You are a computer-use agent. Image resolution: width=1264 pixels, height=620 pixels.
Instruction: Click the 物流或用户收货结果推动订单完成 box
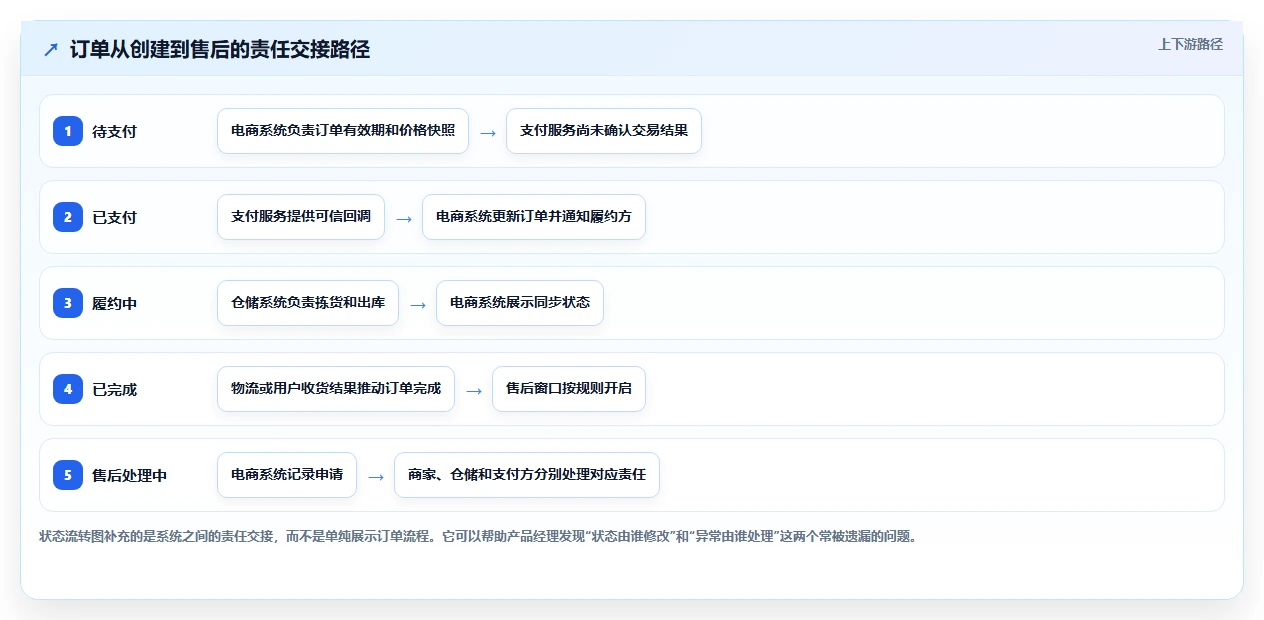click(x=336, y=389)
